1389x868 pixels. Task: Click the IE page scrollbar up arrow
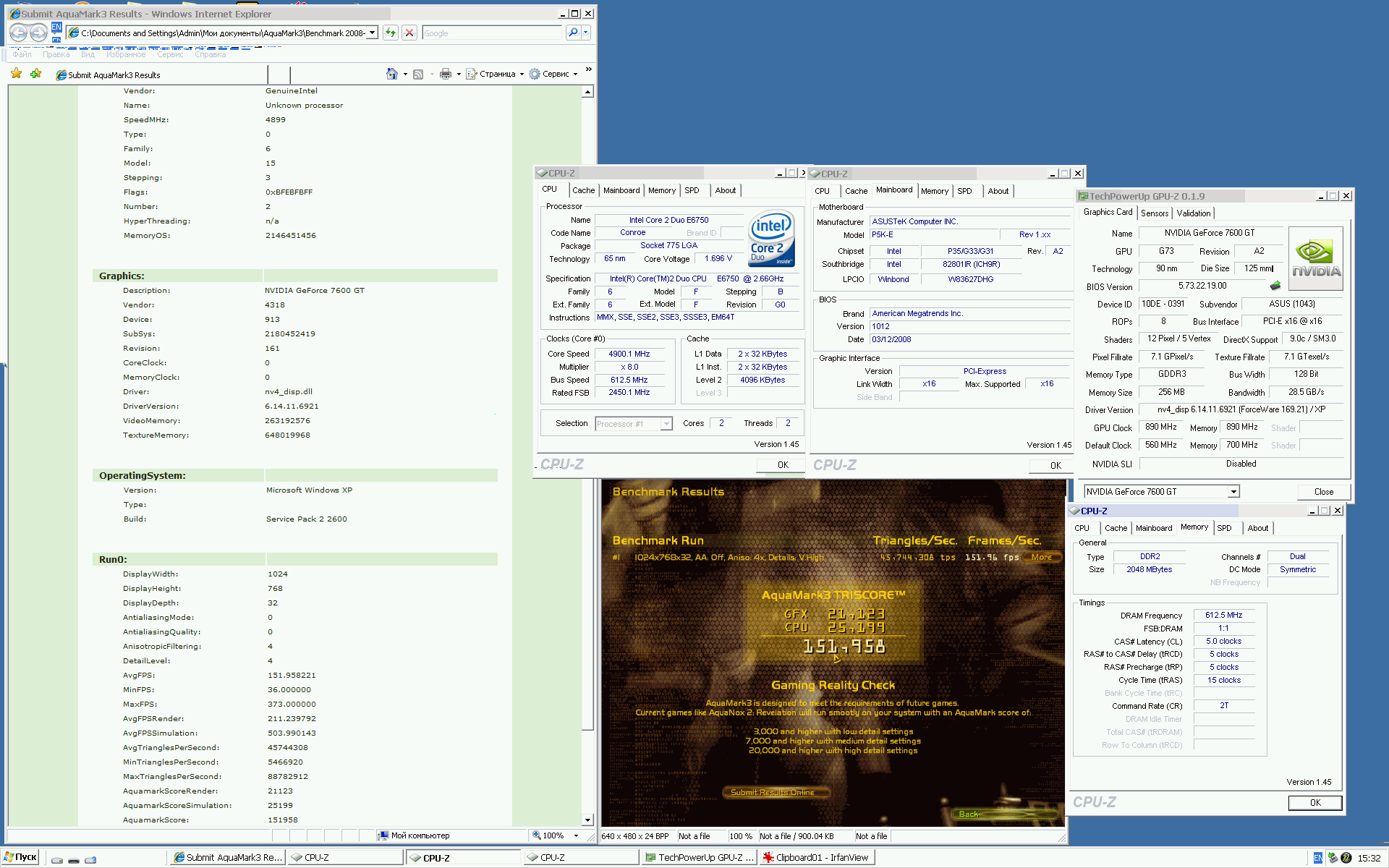pos(587,92)
